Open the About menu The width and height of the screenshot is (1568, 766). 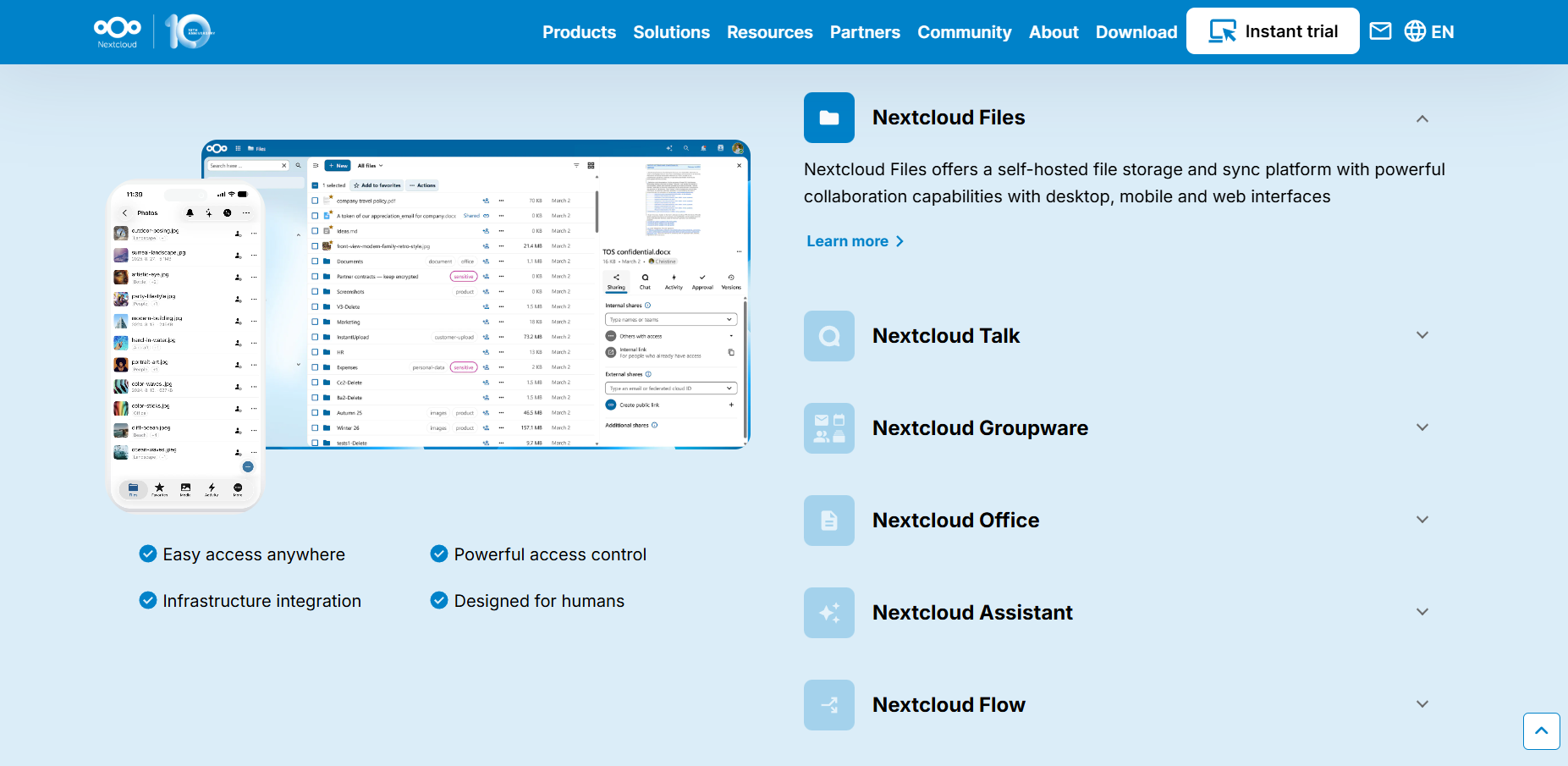click(x=1054, y=32)
